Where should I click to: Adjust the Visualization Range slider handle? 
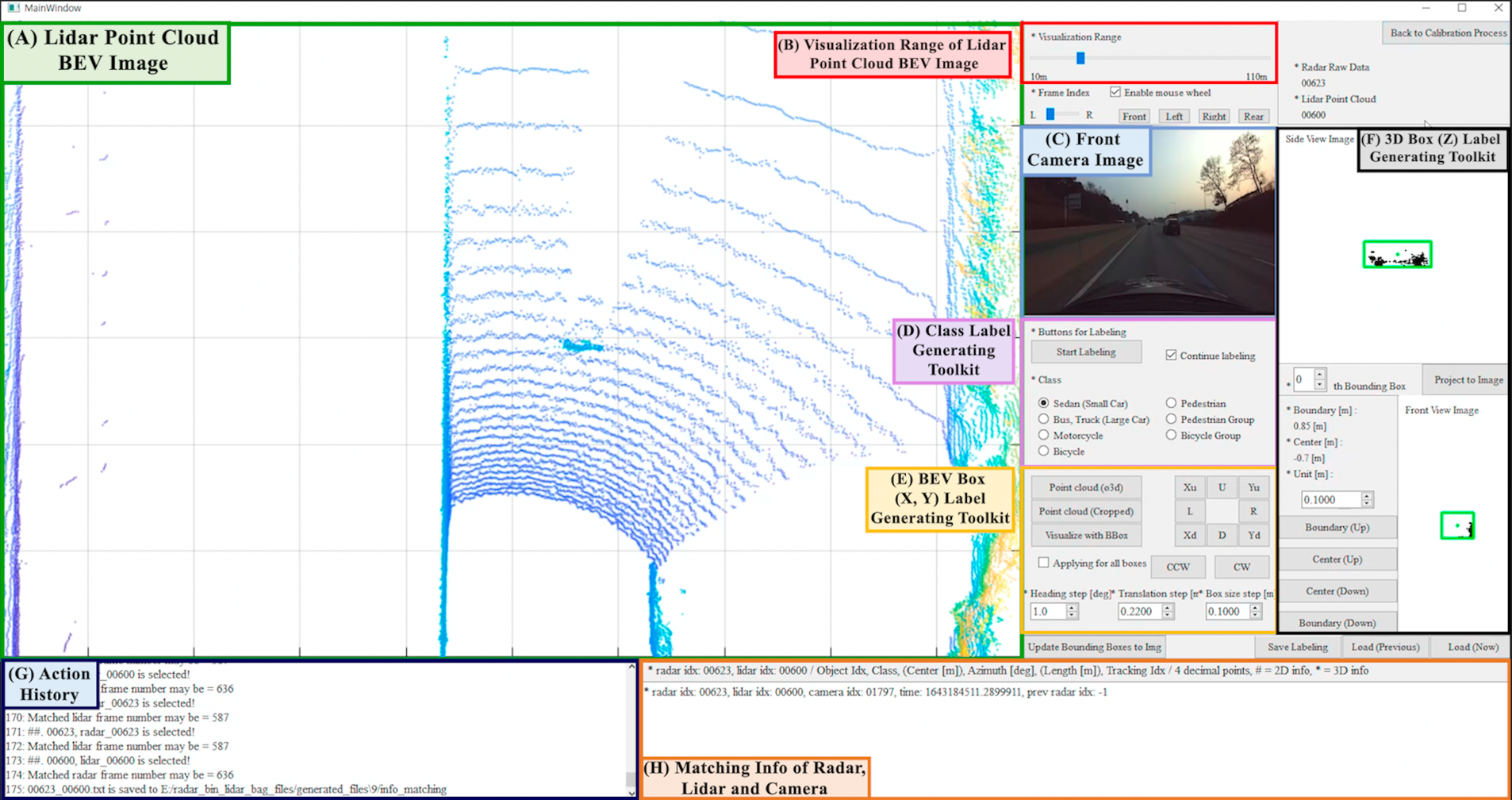pyautogui.click(x=1080, y=58)
